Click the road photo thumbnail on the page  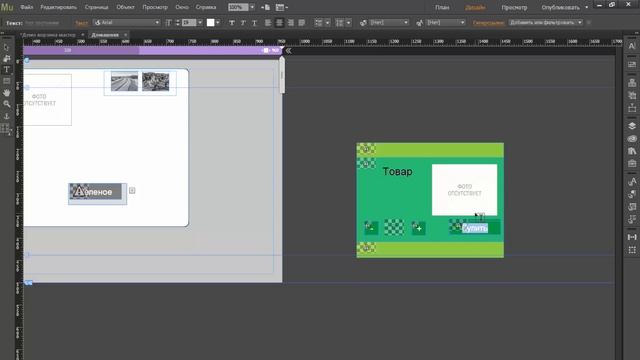pyautogui.click(x=124, y=82)
